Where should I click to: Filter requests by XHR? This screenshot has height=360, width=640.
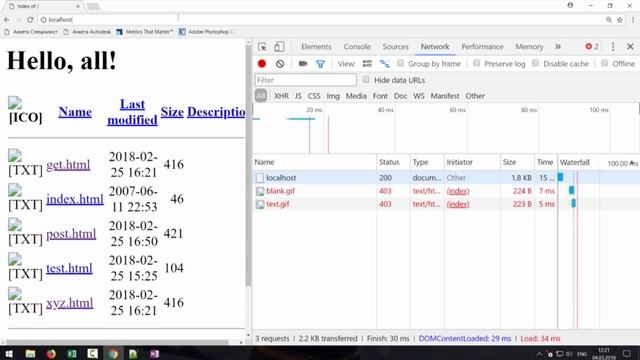coord(281,96)
